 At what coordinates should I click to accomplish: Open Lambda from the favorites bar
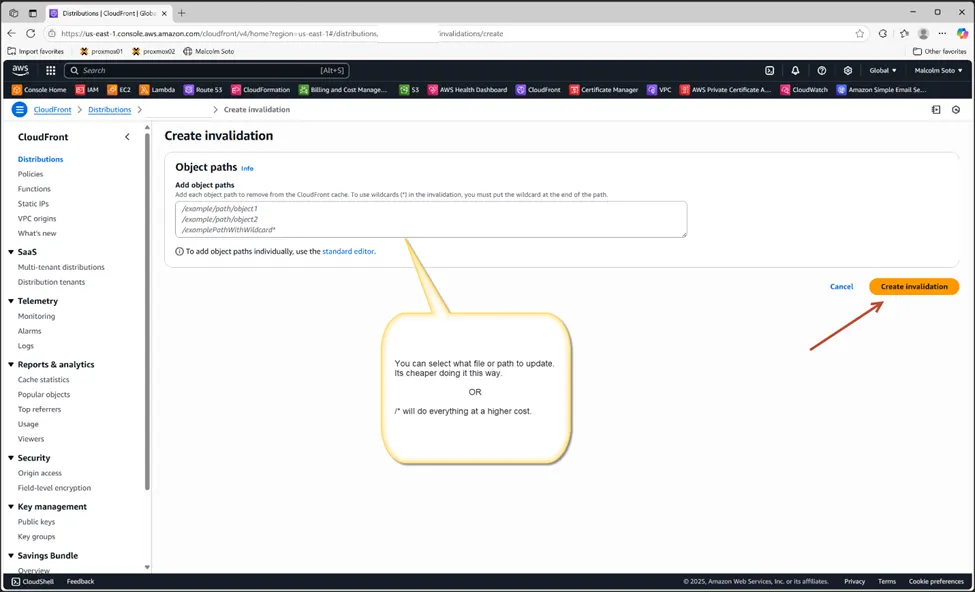tap(160, 89)
